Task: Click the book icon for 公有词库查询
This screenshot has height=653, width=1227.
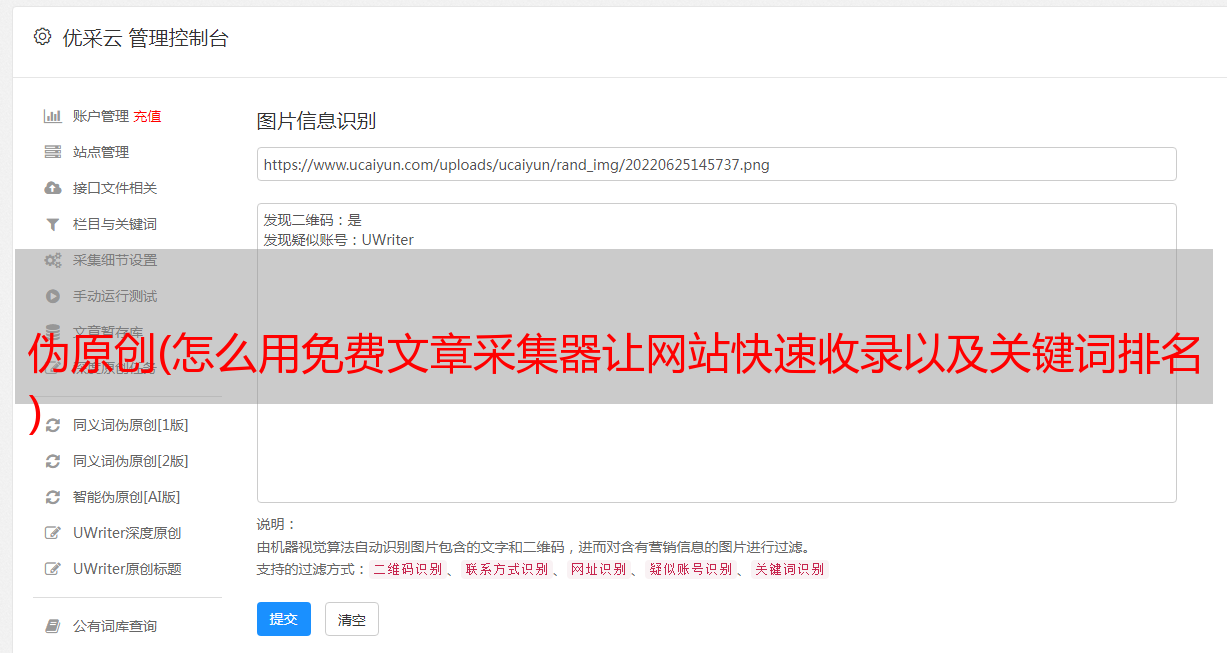Action: [x=53, y=626]
